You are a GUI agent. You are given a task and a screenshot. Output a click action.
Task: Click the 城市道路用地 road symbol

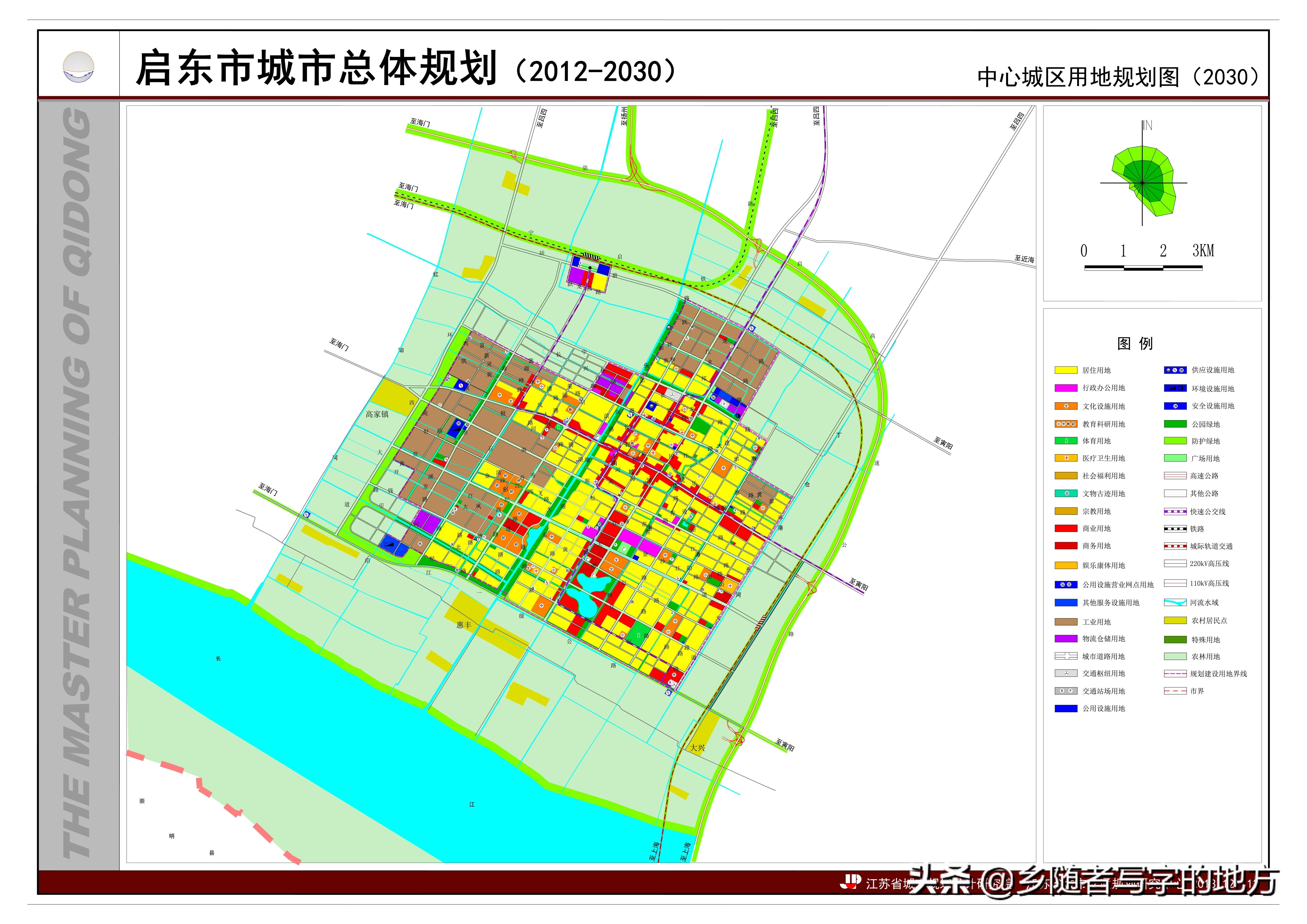click(1066, 656)
